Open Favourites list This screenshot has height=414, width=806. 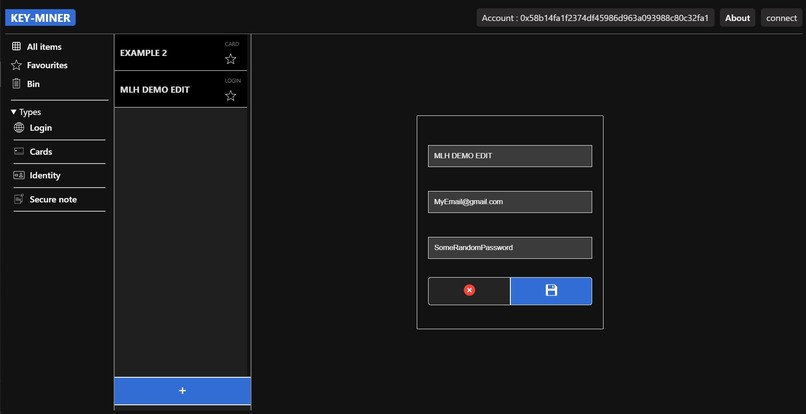coord(47,65)
